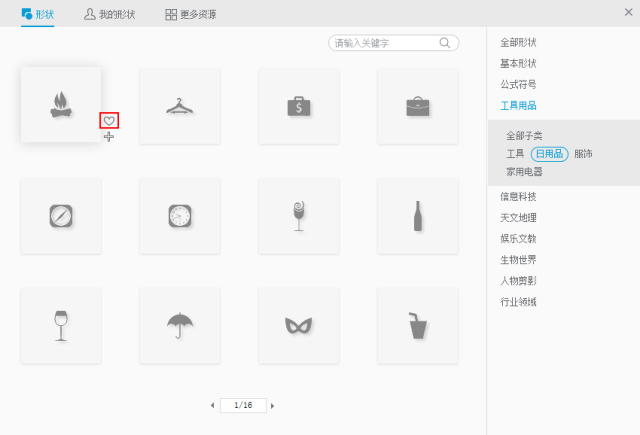The width and height of the screenshot is (640, 435).
Task: Select the 服饰 subcategory
Action: coord(583,154)
